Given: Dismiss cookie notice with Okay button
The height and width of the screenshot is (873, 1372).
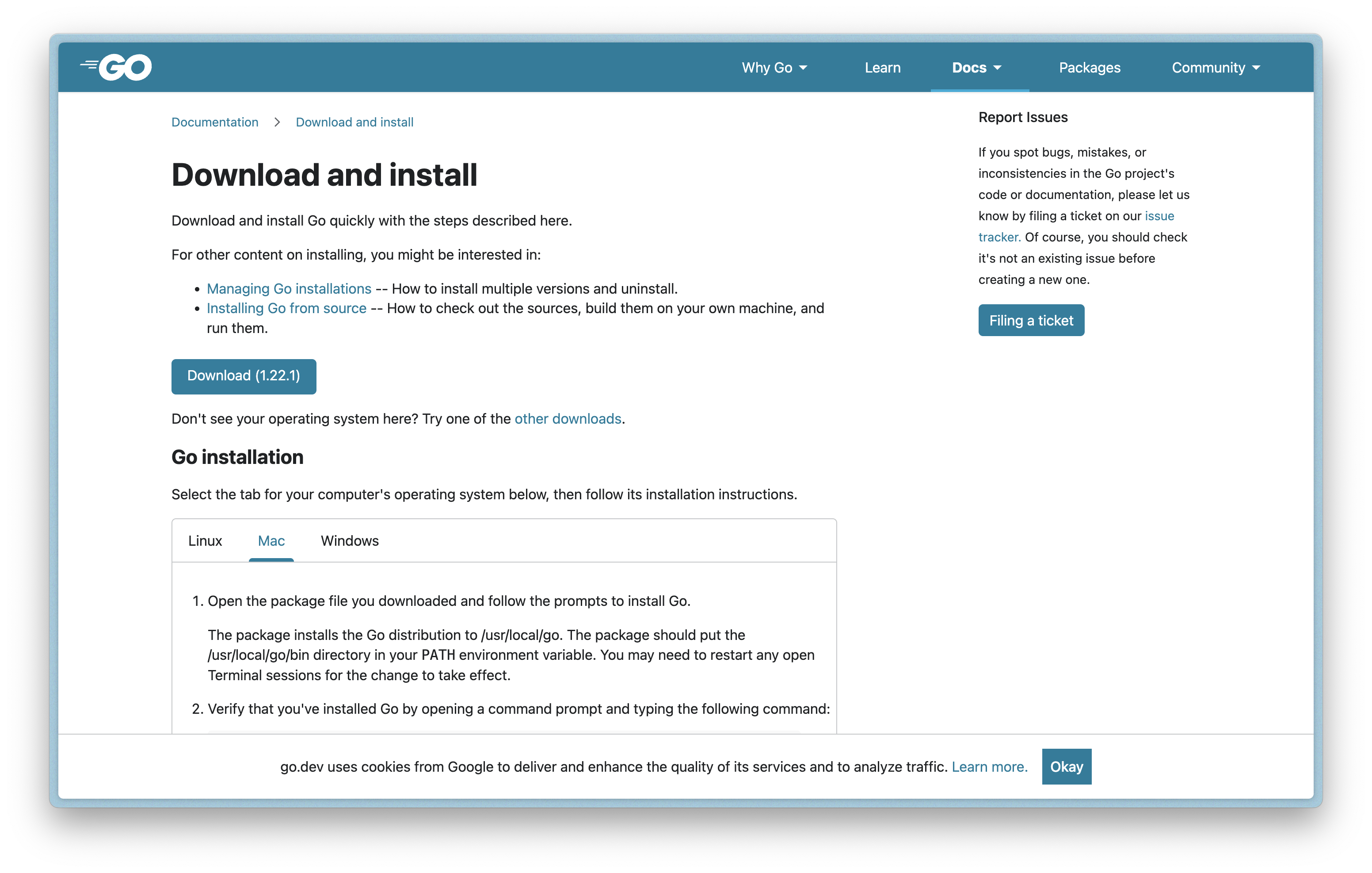Looking at the screenshot, I should 1067,766.
